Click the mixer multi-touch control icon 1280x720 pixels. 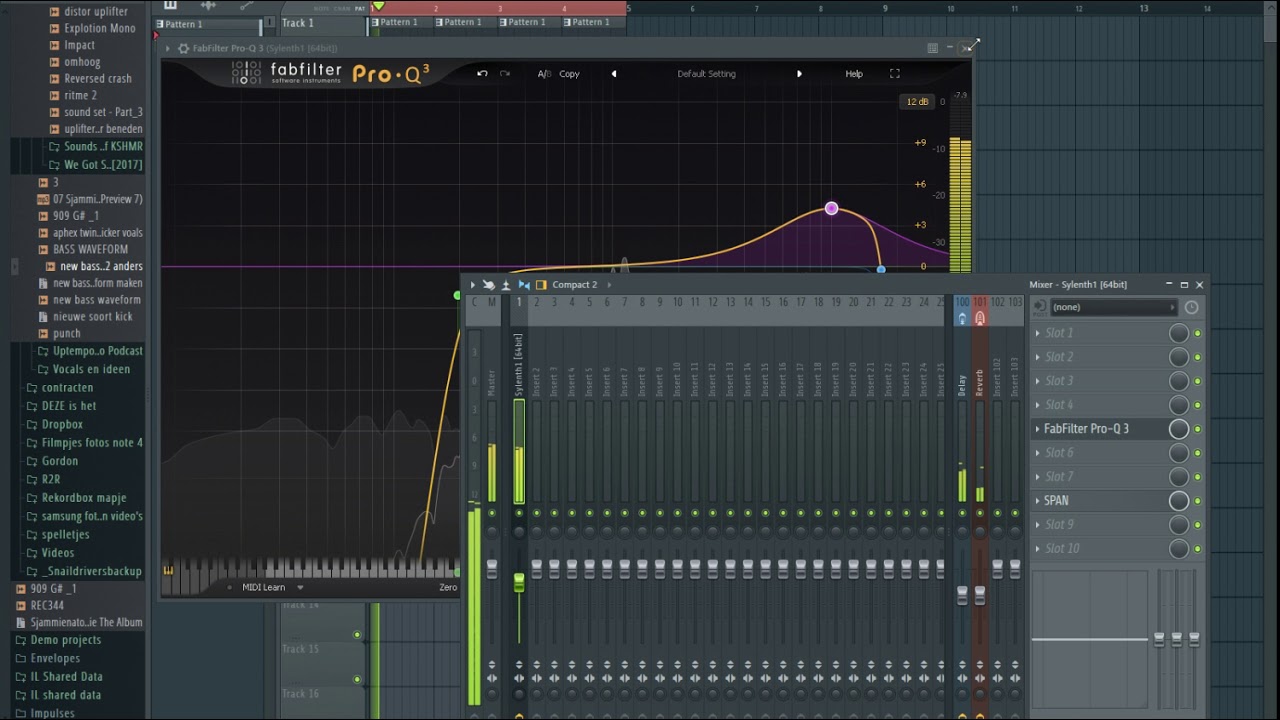pyautogui.click(x=489, y=285)
